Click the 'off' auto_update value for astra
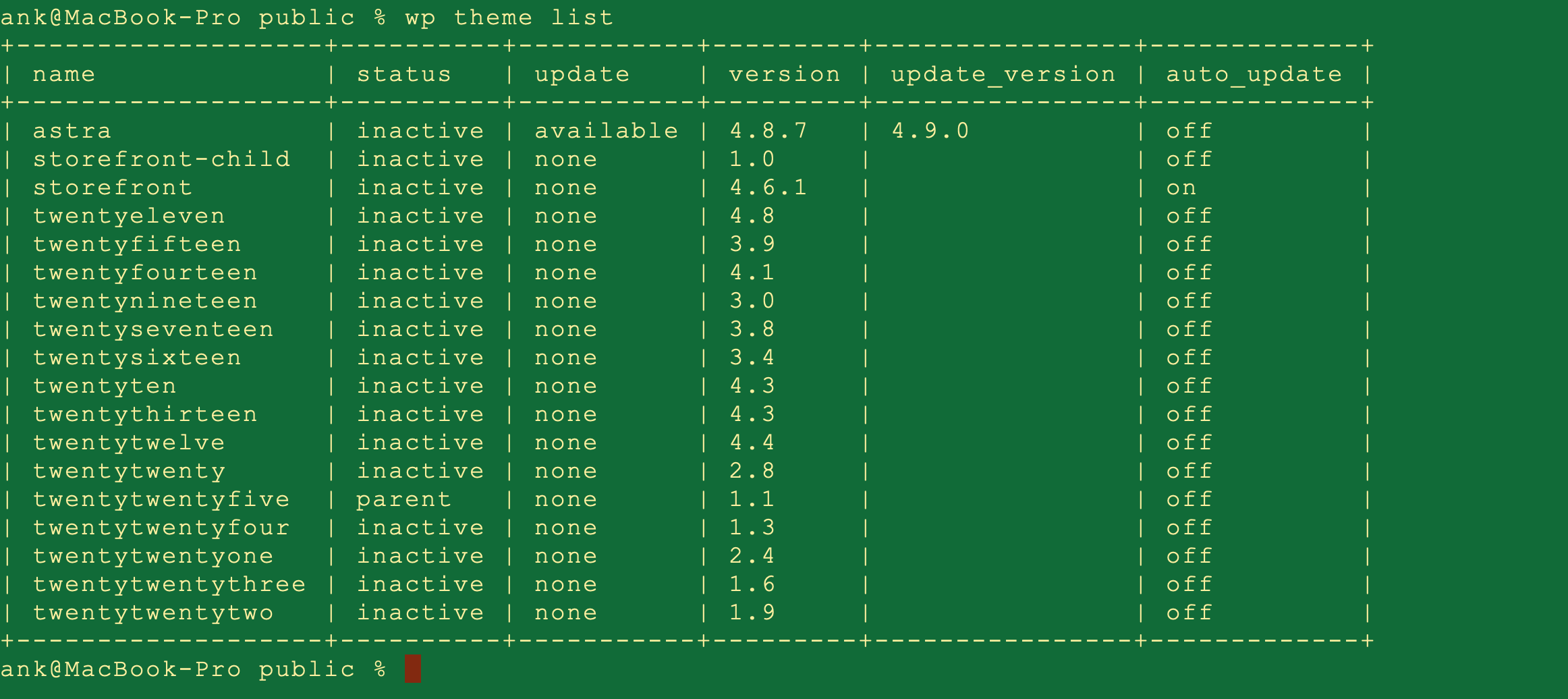This screenshot has width=1568, height=699. coord(1189,131)
